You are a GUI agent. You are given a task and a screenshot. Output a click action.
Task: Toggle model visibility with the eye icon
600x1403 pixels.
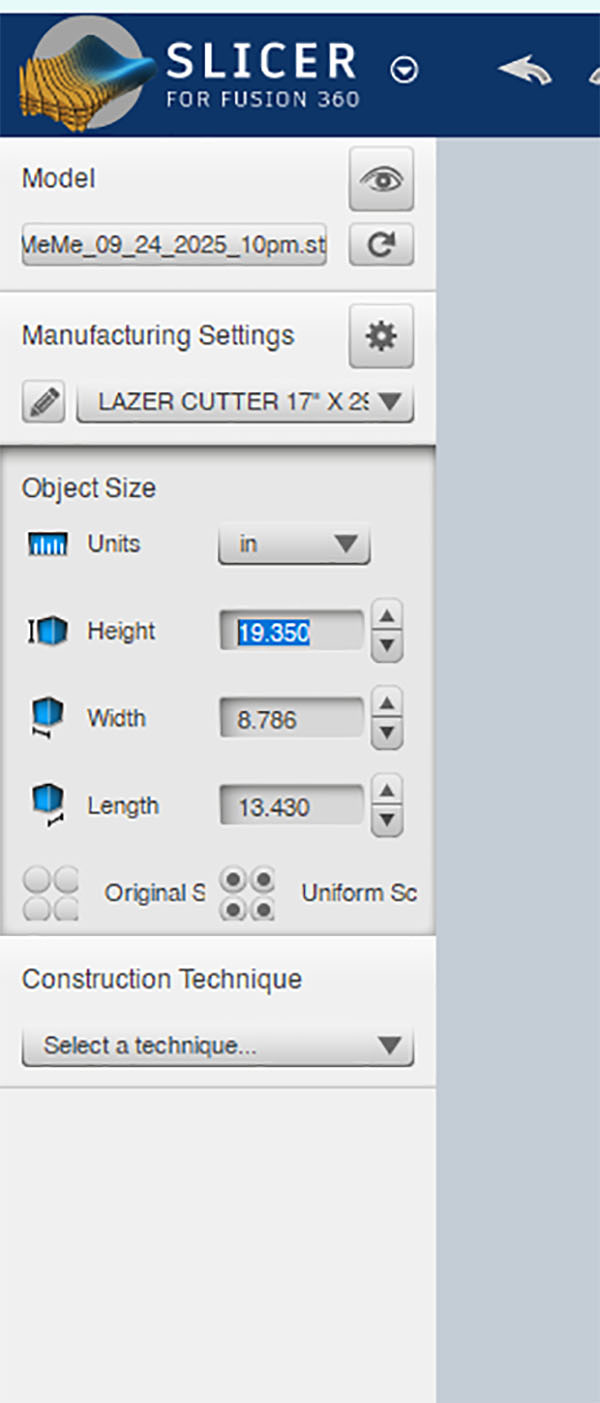[381, 179]
